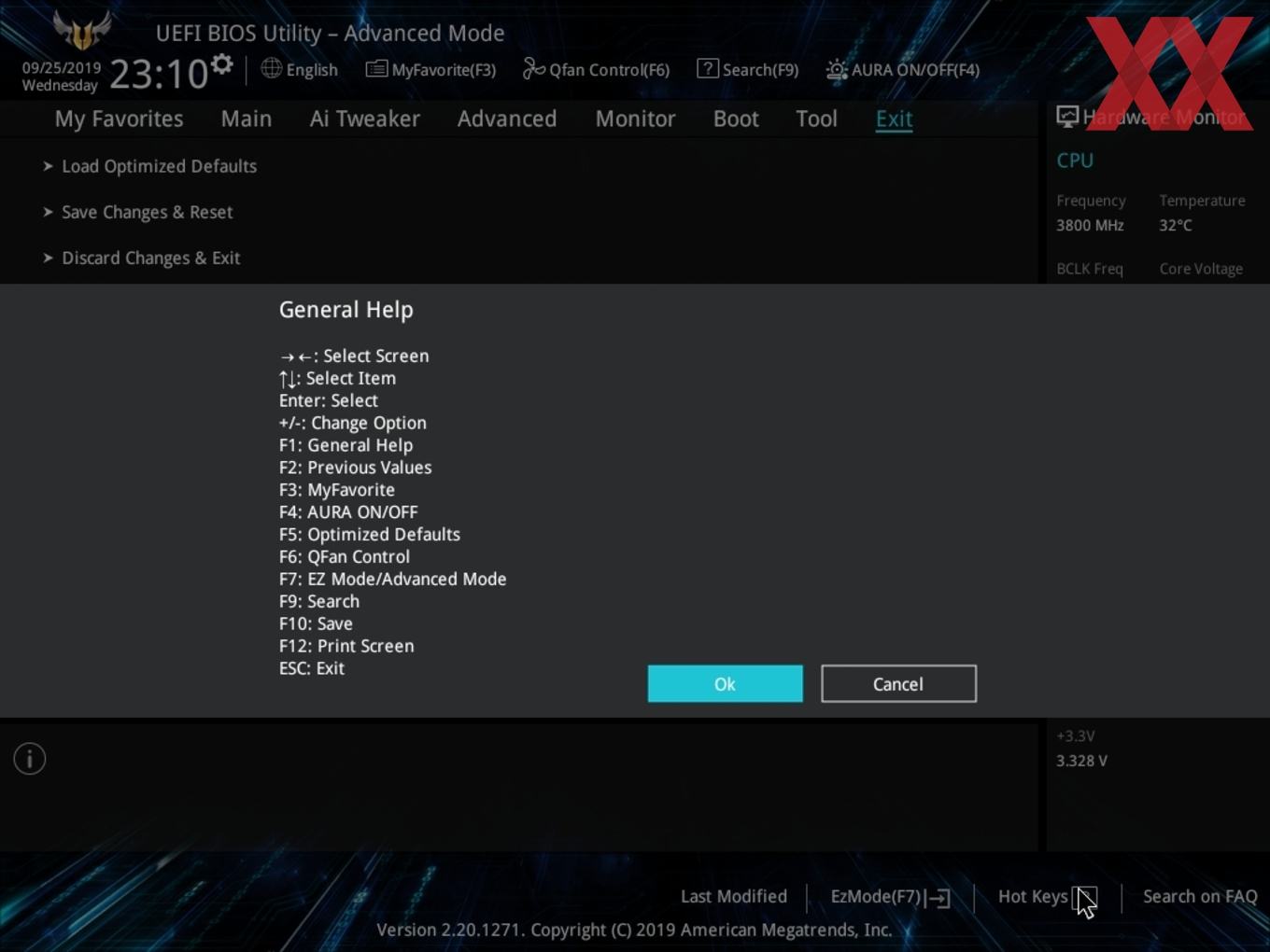Click the Hot Keys question icon
The width and height of the screenshot is (1270, 952).
click(x=1084, y=897)
